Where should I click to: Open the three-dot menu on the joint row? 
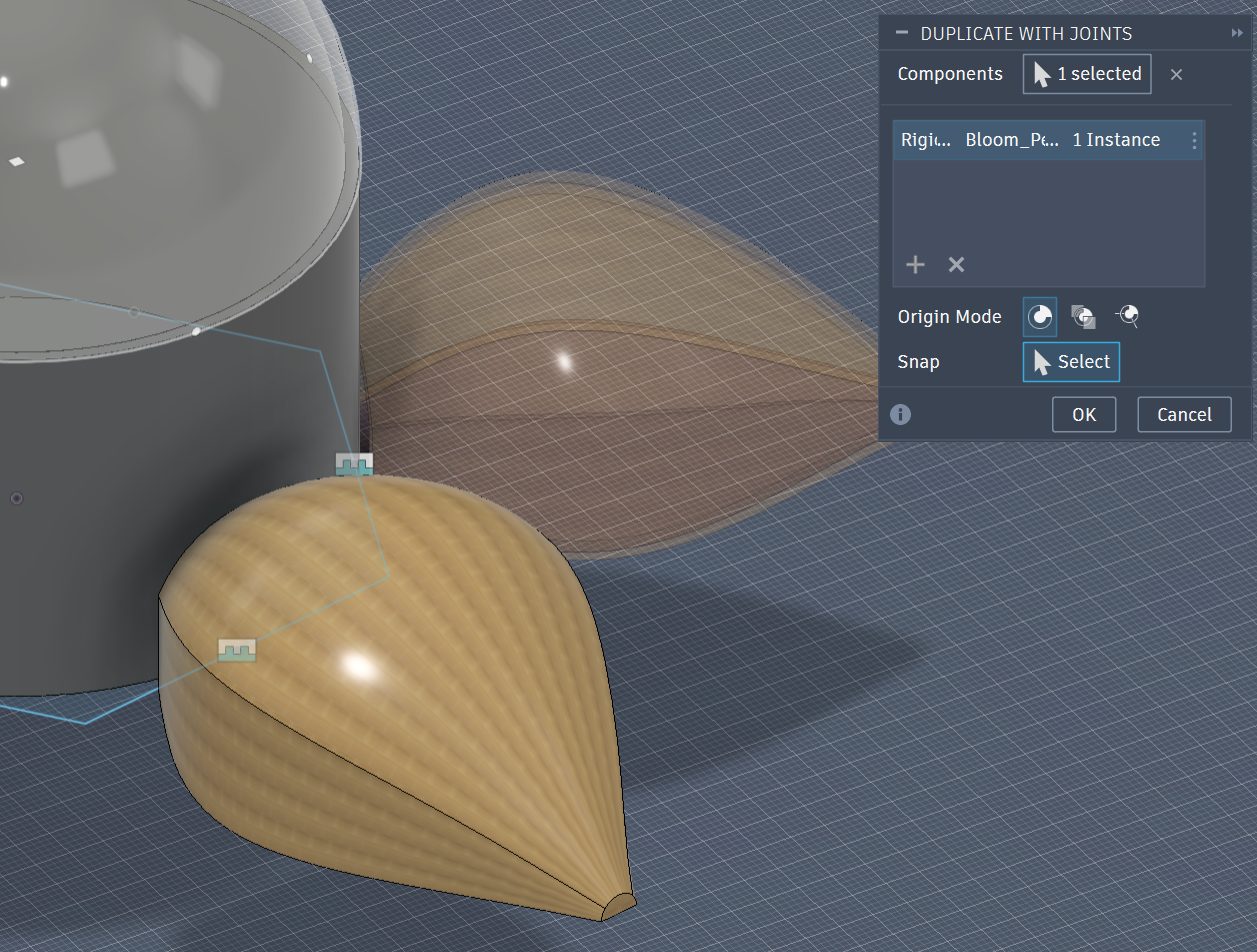[1194, 141]
